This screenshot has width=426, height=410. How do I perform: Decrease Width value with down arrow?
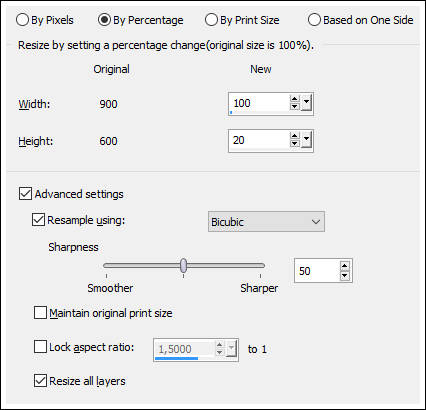(x=294, y=107)
